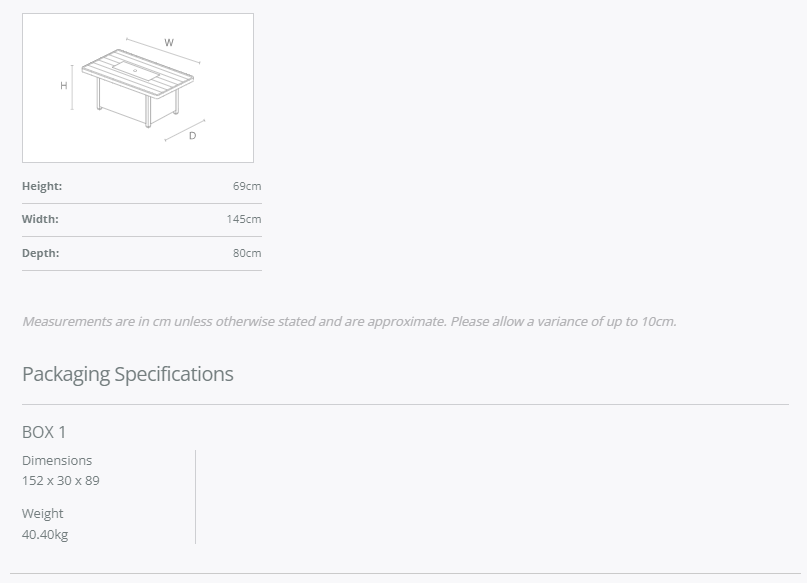Click the vertical divider beside BOX 1 details

point(195,497)
